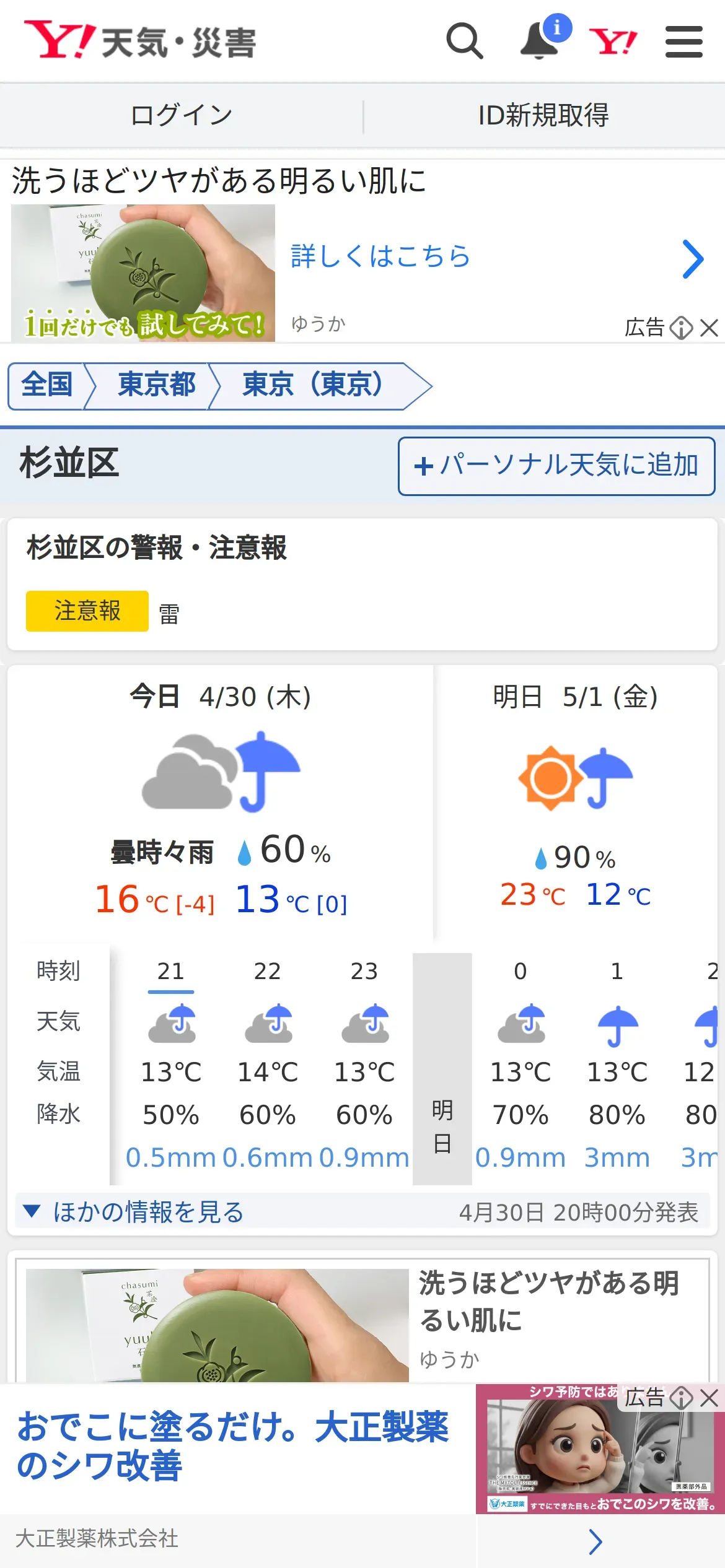725x1568 pixels.
Task: Click the Yahoo! 天気・災害 logo
Action: click(x=140, y=41)
